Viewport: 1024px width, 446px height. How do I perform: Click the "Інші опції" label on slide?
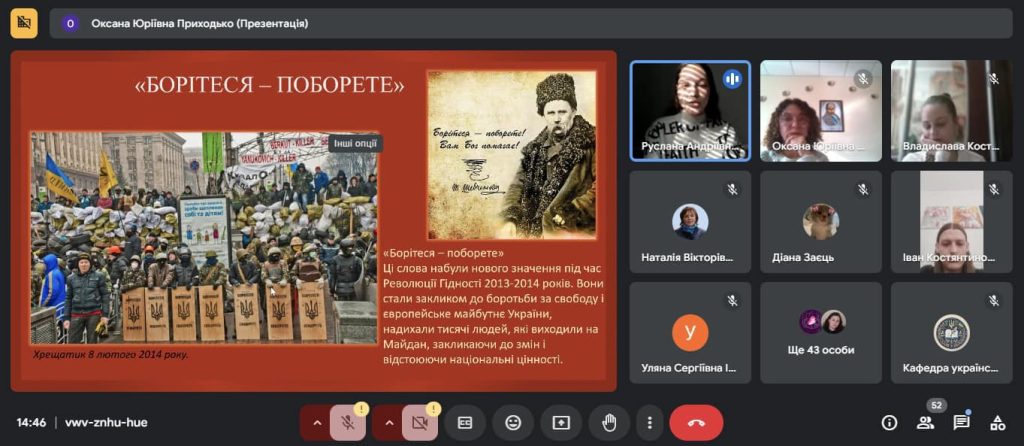click(354, 143)
